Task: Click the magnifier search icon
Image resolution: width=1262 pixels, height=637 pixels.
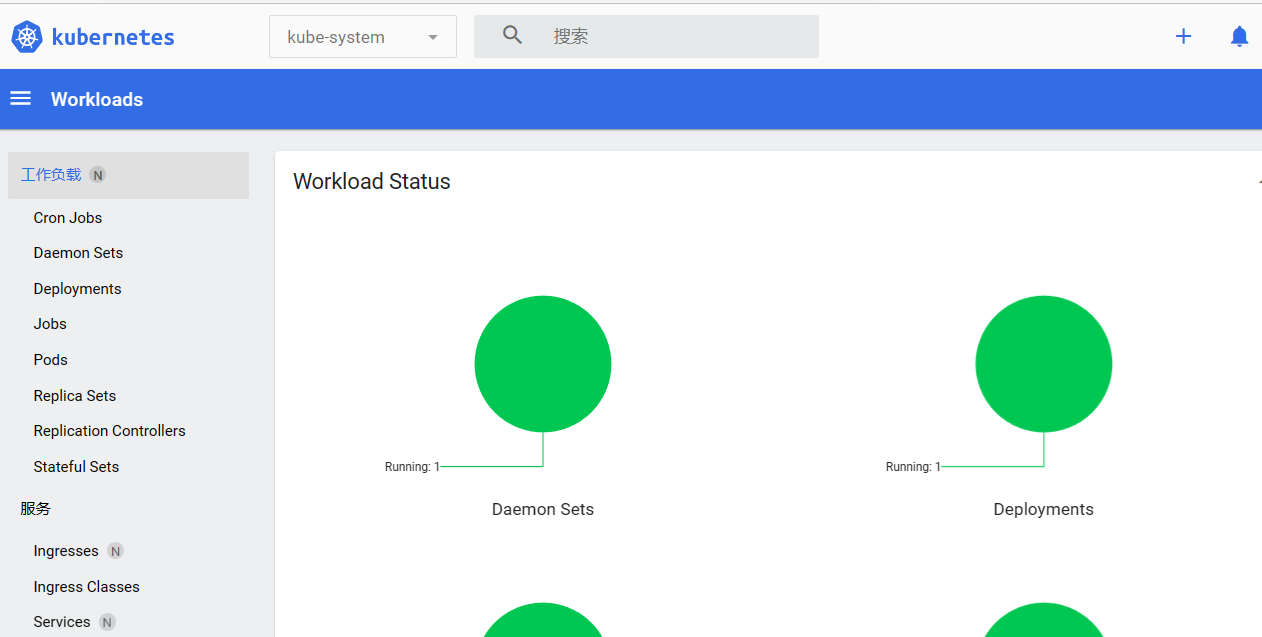Action: pos(512,36)
